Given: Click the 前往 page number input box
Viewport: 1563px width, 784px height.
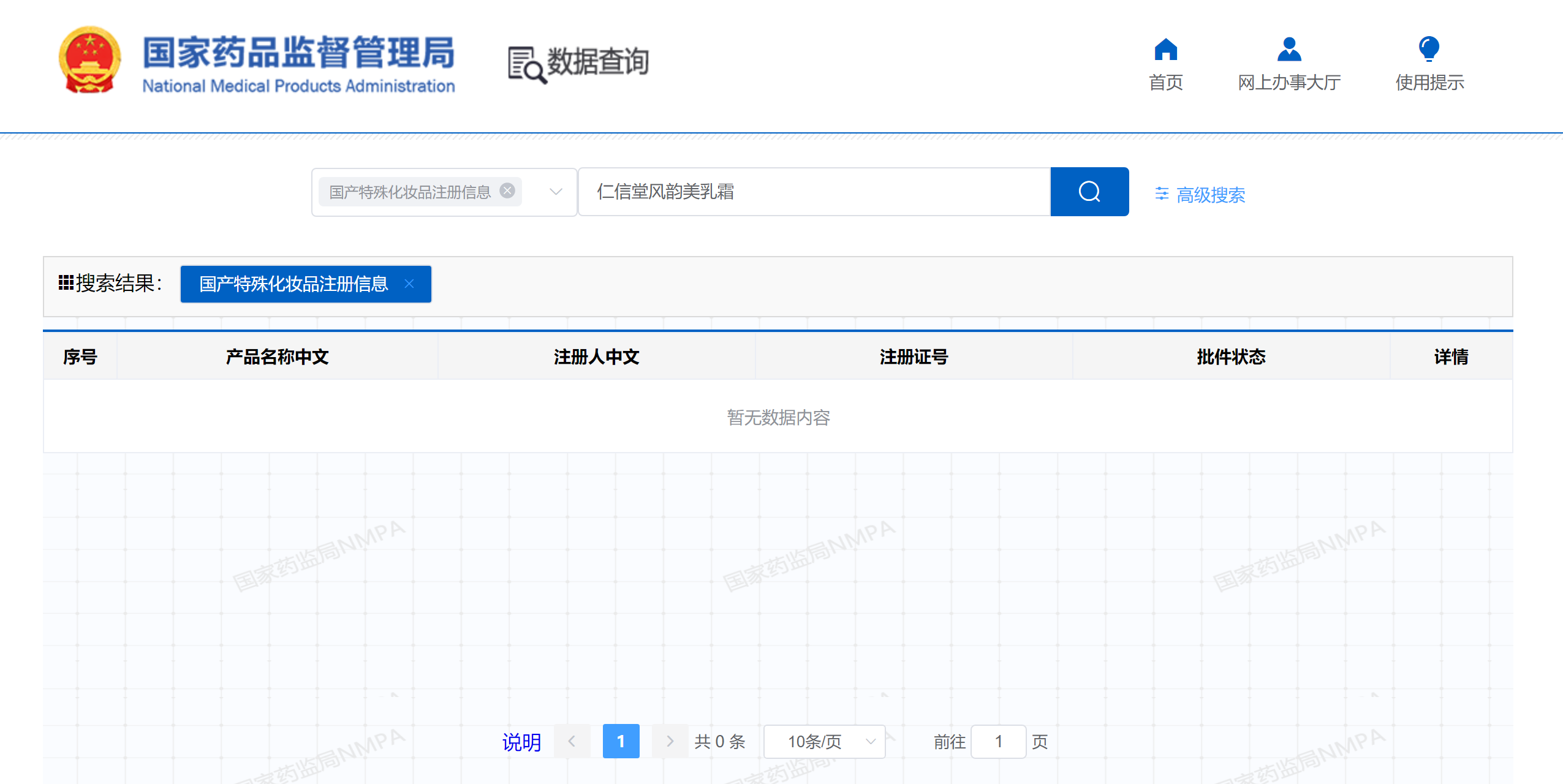Looking at the screenshot, I should (x=998, y=742).
